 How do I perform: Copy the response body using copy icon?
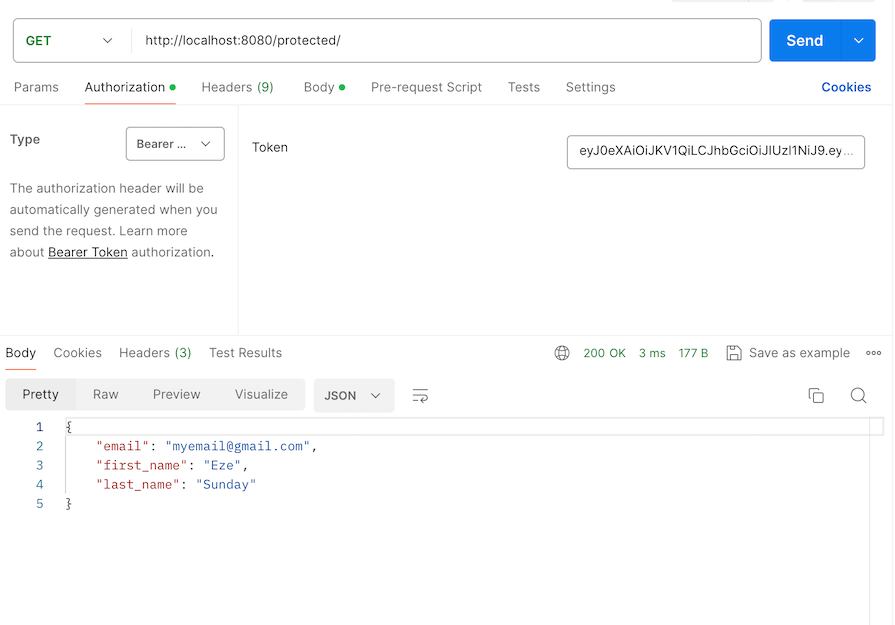(x=816, y=395)
